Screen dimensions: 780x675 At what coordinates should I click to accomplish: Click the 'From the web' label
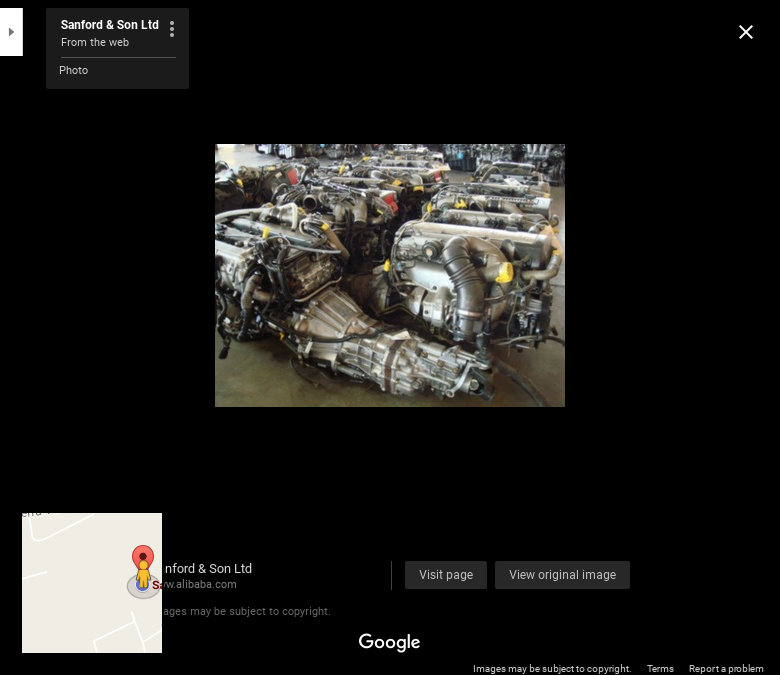(95, 42)
